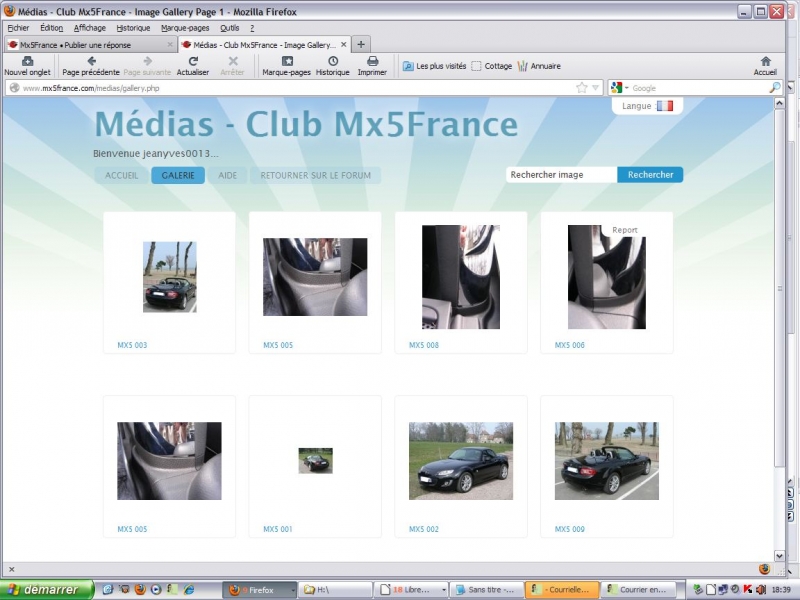Click the MX5 008 title link
The width and height of the screenshot is (800, 600).
424,345
